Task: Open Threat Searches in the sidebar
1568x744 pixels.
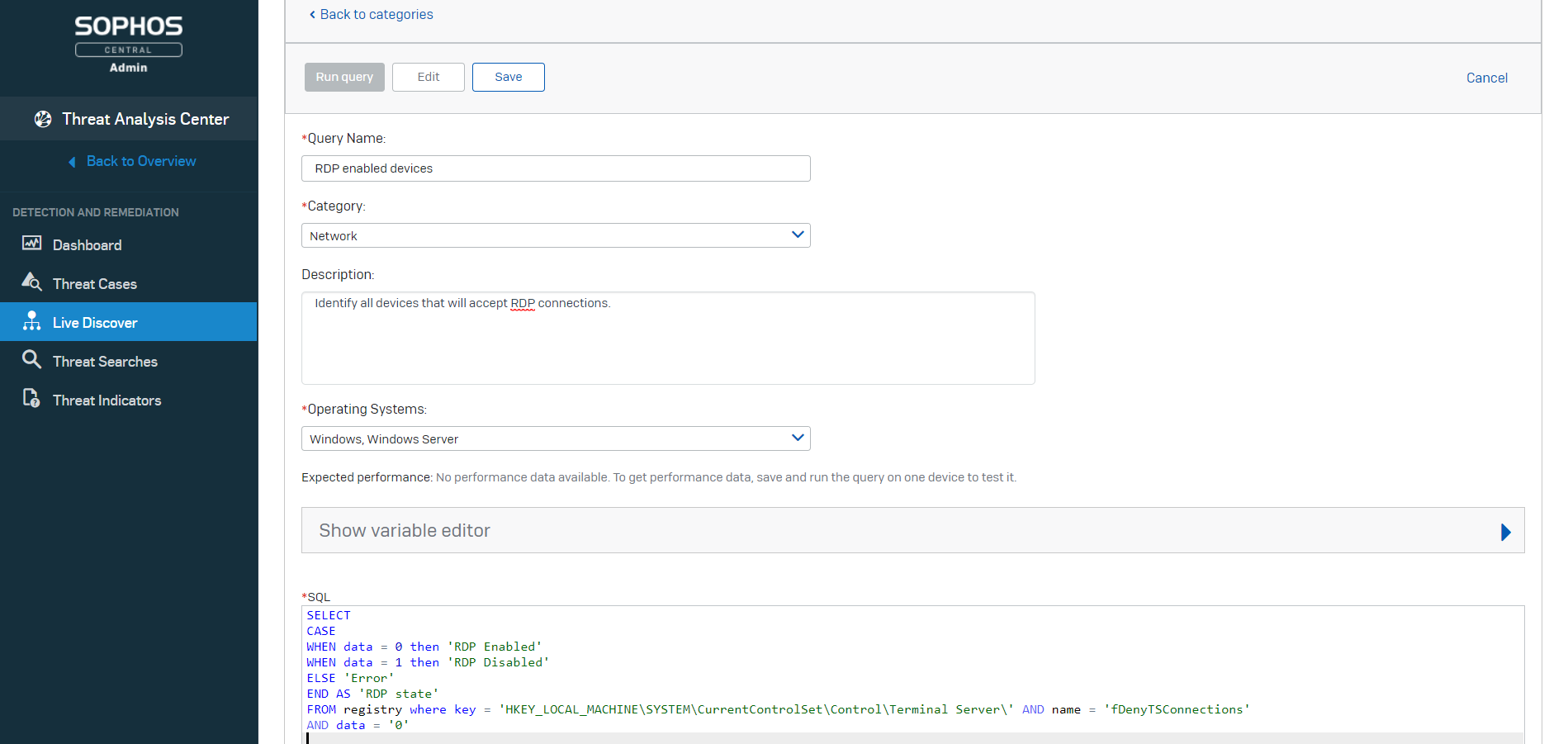Action: (x=105, y=362)
